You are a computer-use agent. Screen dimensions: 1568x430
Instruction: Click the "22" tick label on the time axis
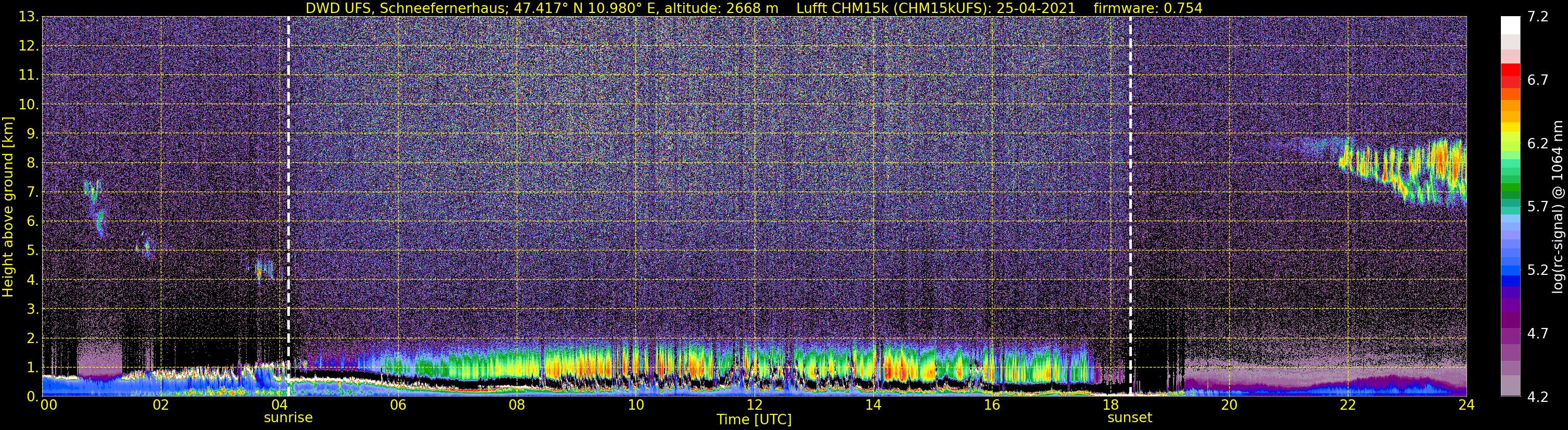(x=1348, y=405)
